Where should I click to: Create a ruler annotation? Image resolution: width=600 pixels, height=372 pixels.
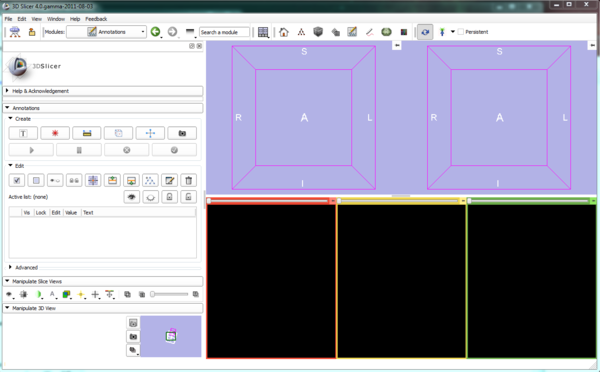[x=87, y=133]
